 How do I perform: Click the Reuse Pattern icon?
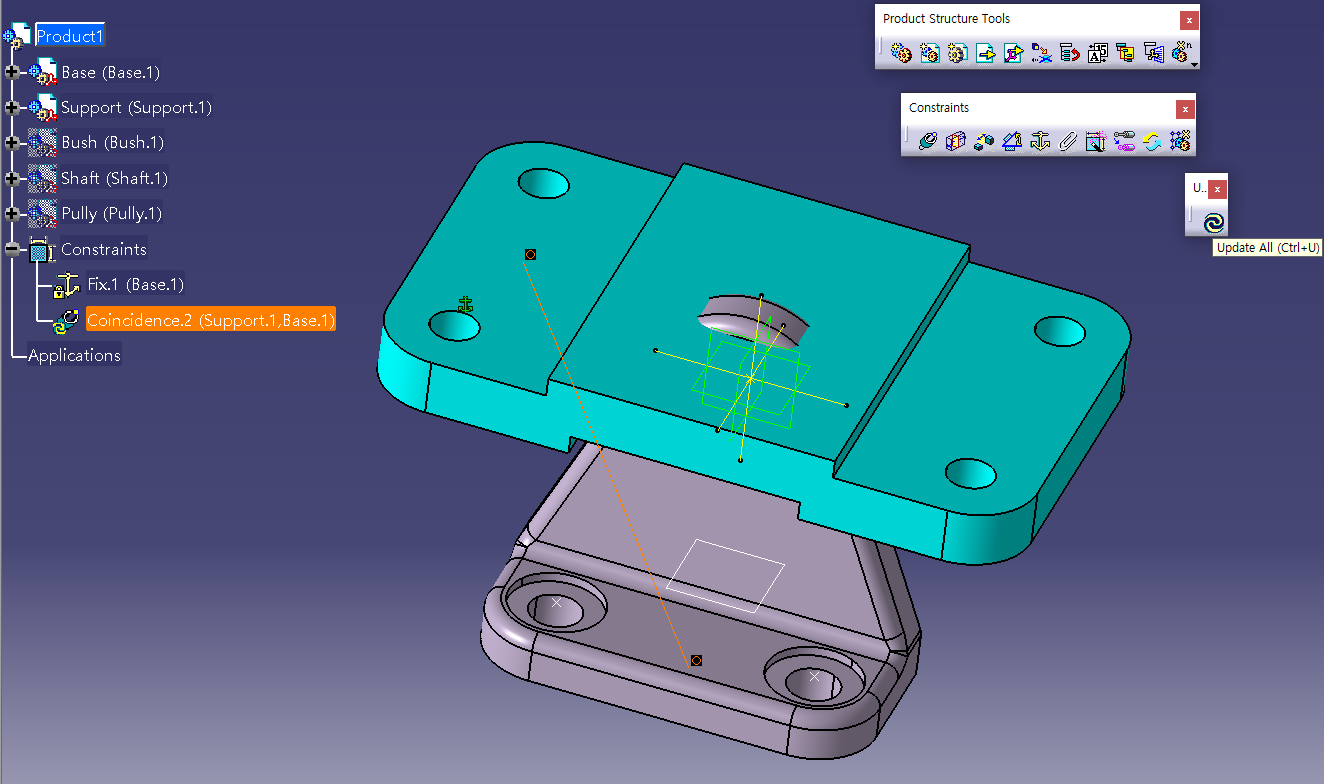pyautogui.click(x=1180, y=142)
